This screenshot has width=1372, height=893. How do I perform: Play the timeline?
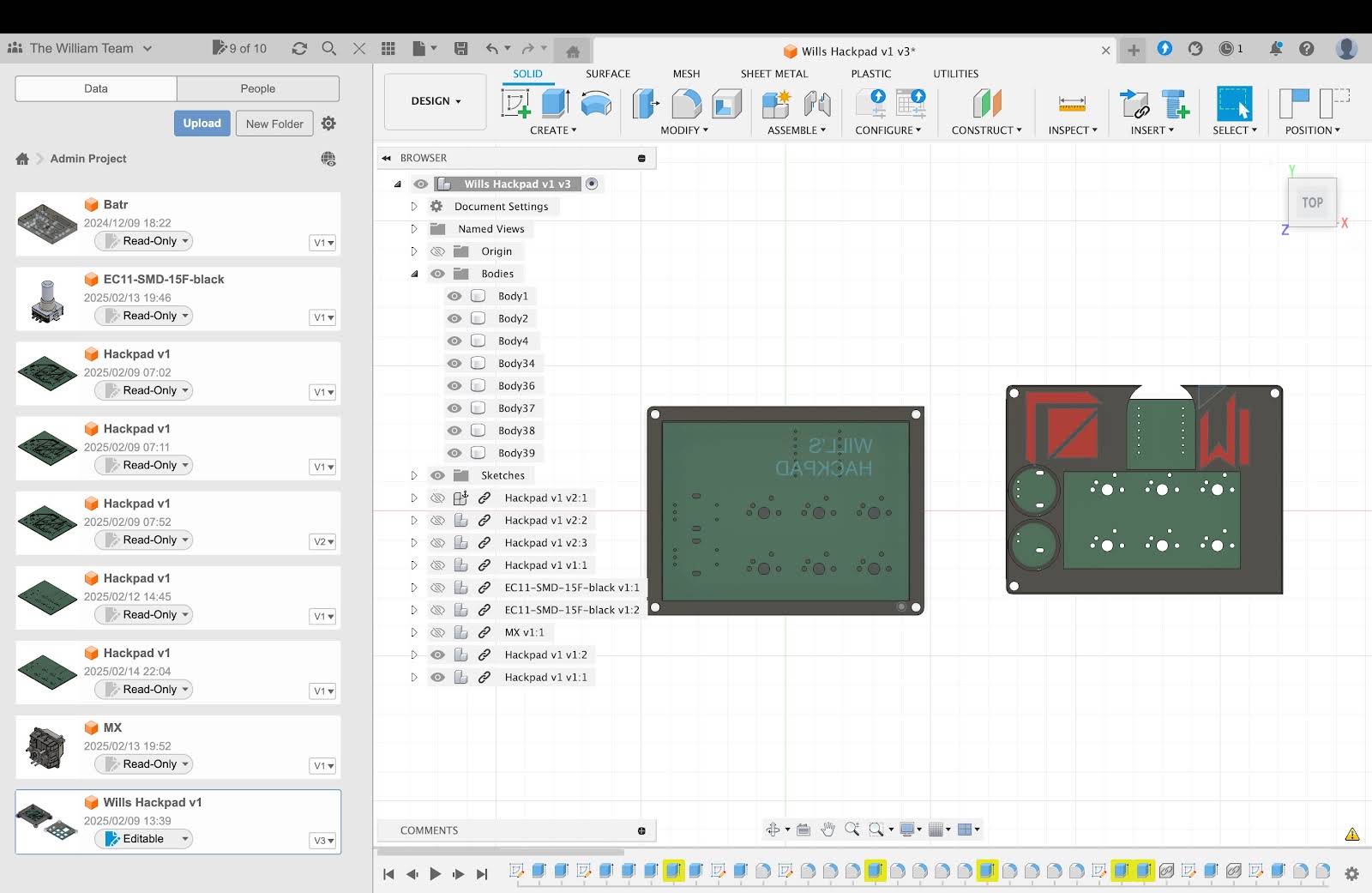pyautogui.click(x=435, y=874)
